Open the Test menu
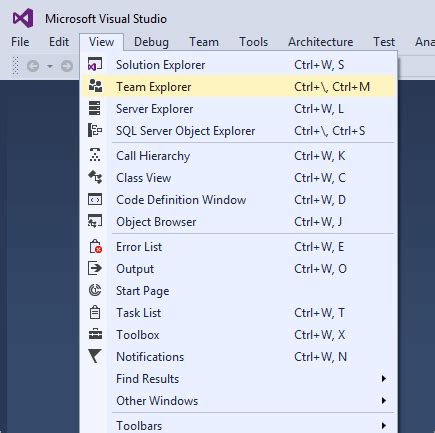435x433 pixels. pos(384,42)
